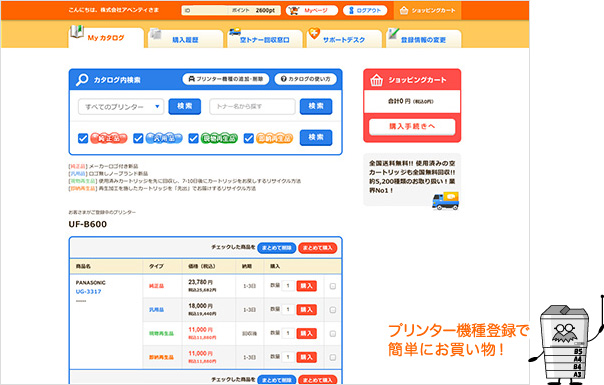This screenshot has width=604, height=385.
Task: Click the heart icon on サポートデスク tab
Action: [314, 33]
